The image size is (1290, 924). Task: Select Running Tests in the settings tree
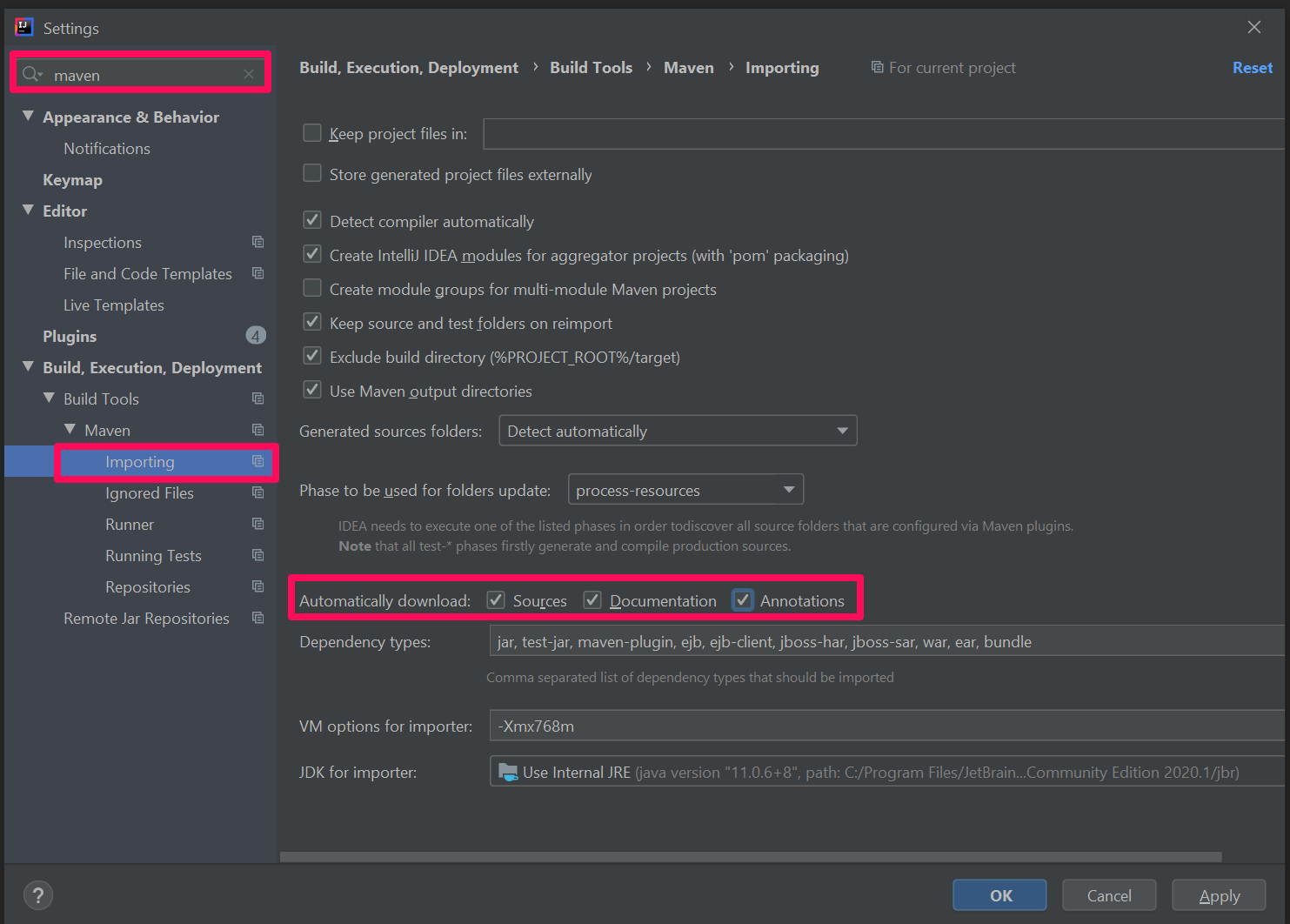point(153,555)
